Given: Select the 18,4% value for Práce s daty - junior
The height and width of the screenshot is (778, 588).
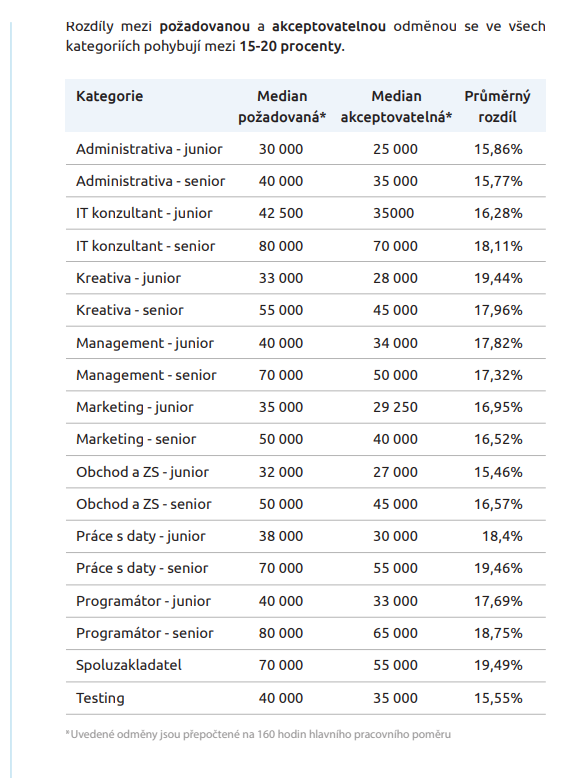Looking at the screenshot, I should pos(502,536).
